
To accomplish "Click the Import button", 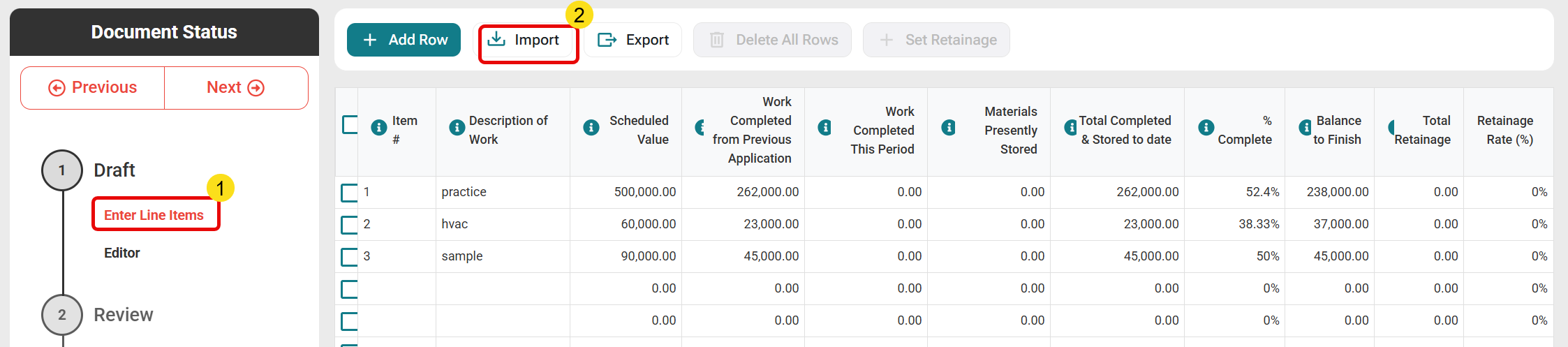I will pos(528,40).
